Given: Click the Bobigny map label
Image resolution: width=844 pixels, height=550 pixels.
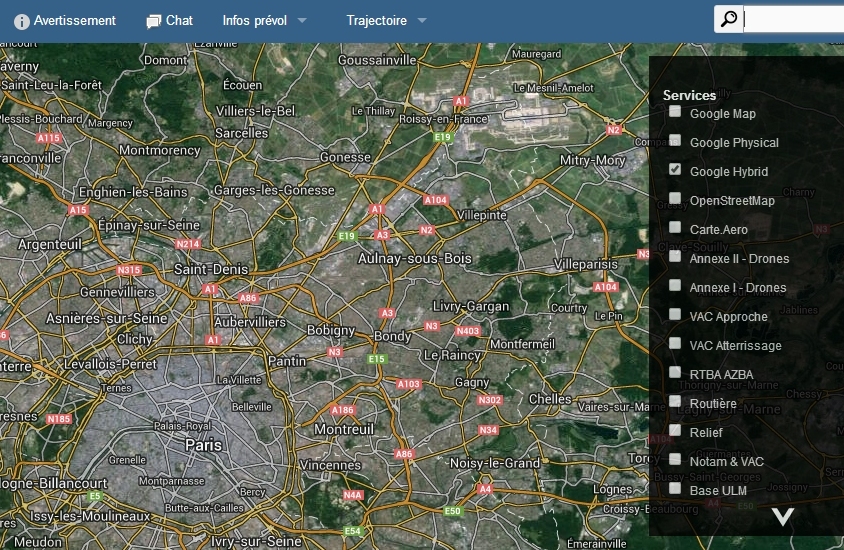Looking at the screenshot, I should coord(331,330).
